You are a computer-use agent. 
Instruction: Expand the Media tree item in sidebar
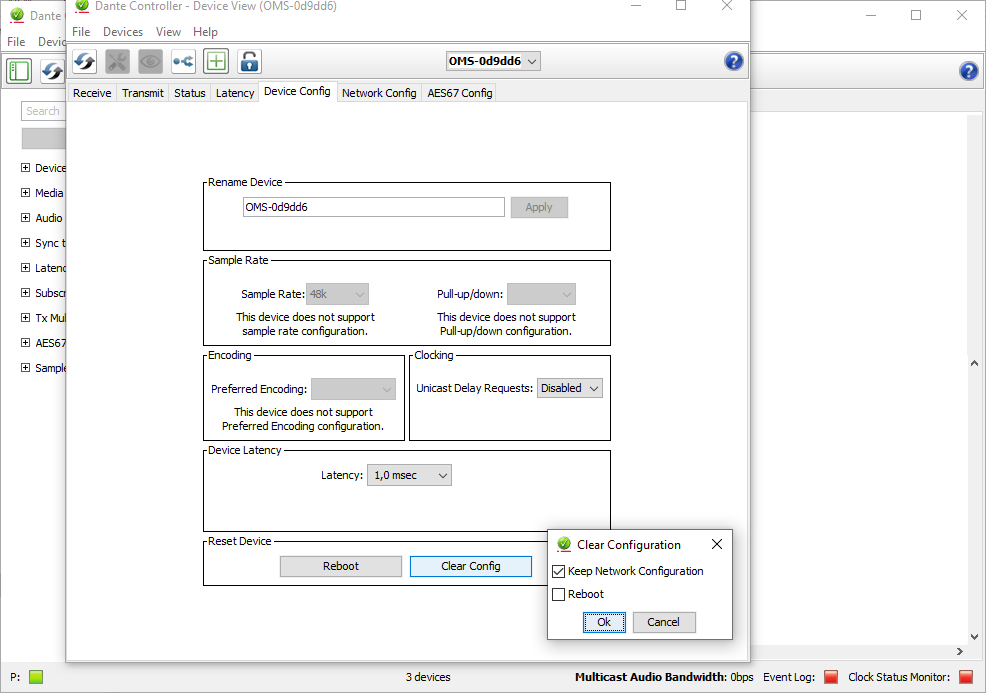click(26, 193)
